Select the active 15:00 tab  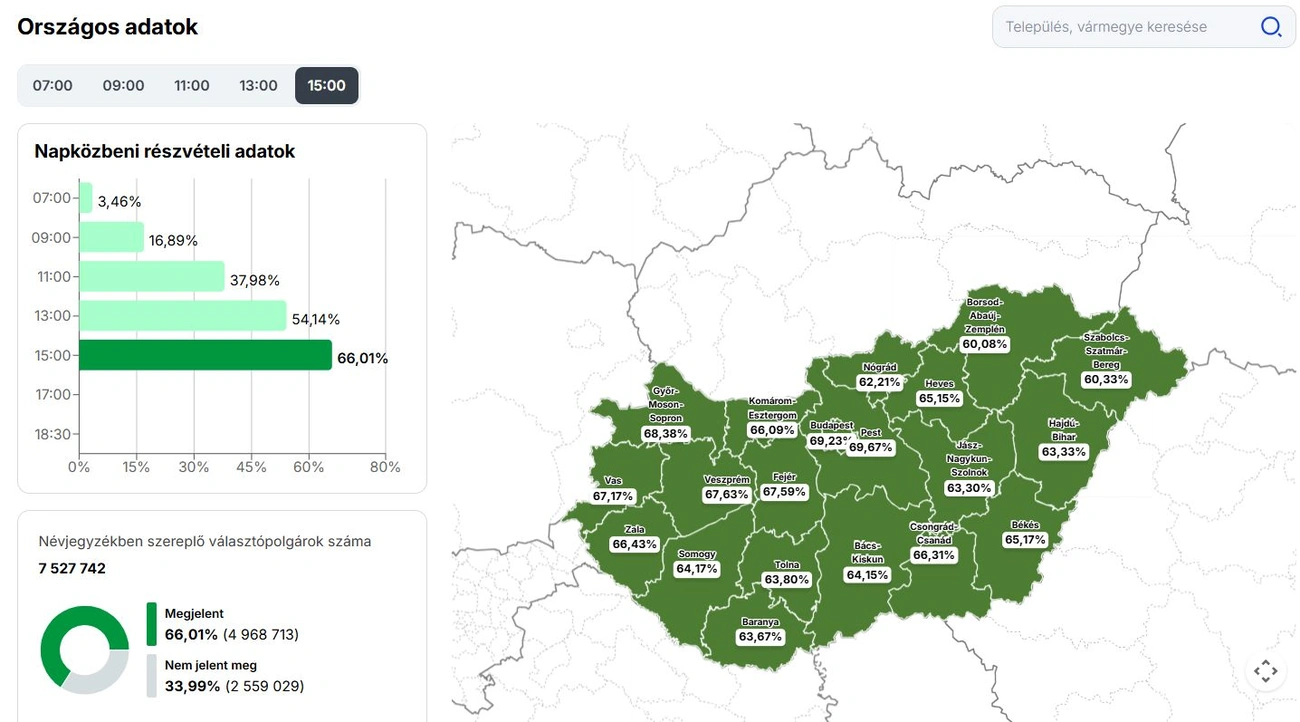326,86
